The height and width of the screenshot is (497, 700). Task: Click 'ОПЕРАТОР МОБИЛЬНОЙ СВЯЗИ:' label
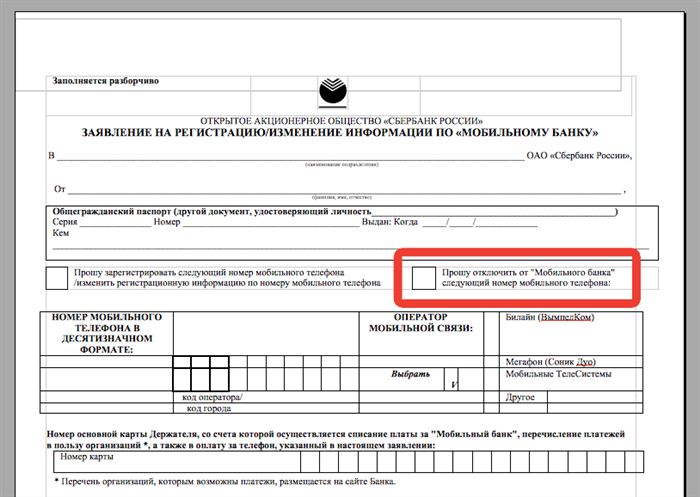[x=421, y=322]
